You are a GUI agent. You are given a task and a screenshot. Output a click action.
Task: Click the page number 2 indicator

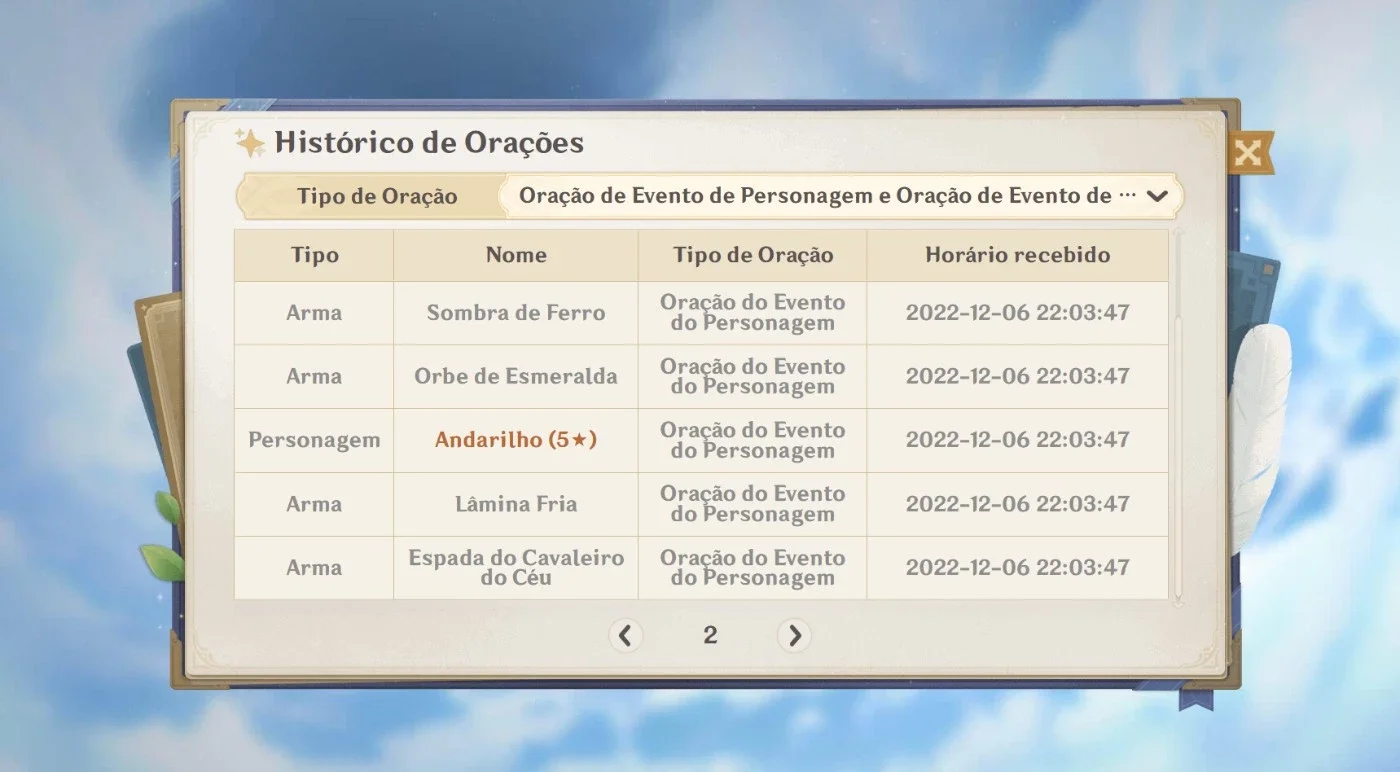pyautogui.click(x=710, y=635)
